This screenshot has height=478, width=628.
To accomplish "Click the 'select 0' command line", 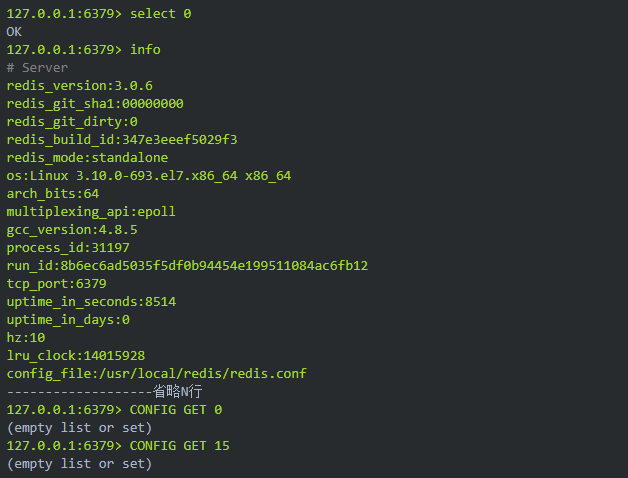I will coord(98,14).
